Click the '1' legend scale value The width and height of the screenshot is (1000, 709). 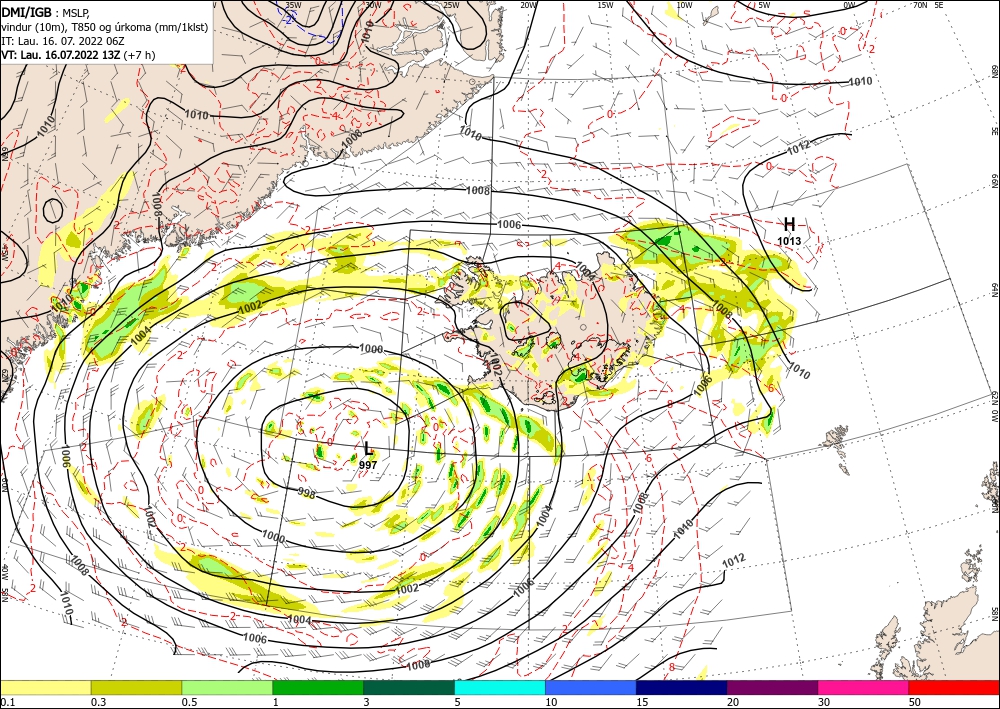(276, 701)
